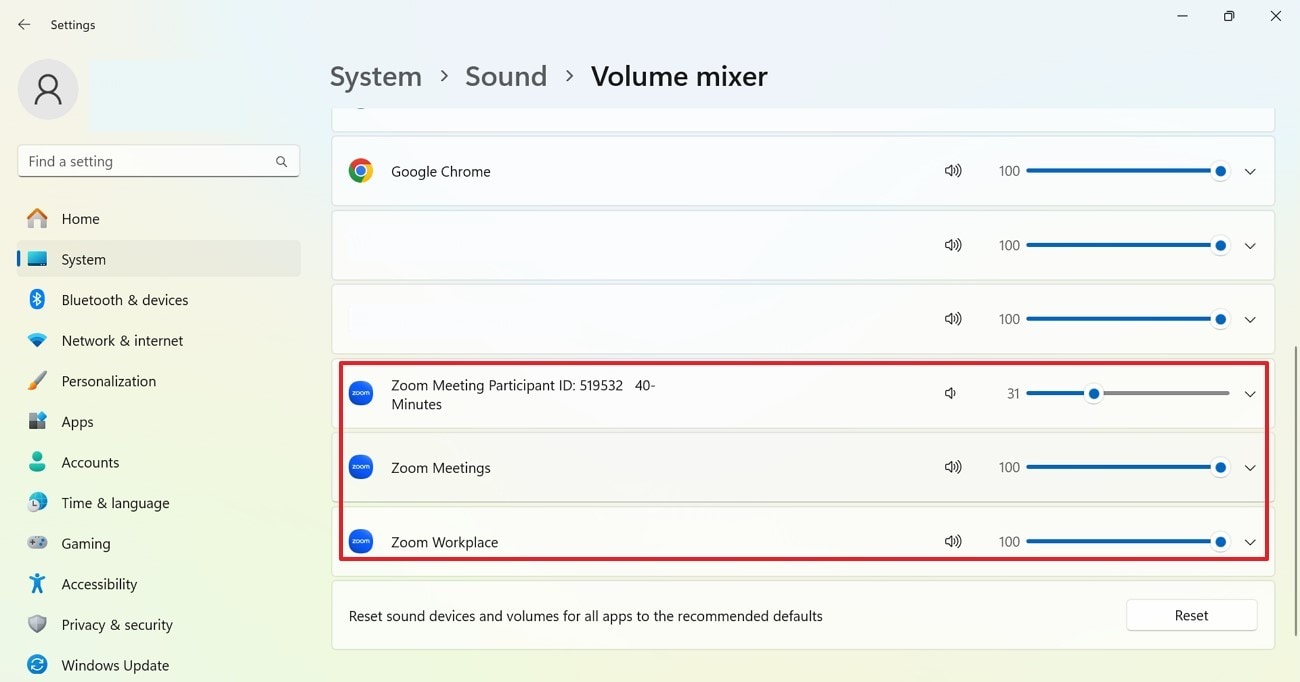Screen dimensions: 1300x682
Task: Click the Zoom Meetings app icon
Action: point(361,467)
